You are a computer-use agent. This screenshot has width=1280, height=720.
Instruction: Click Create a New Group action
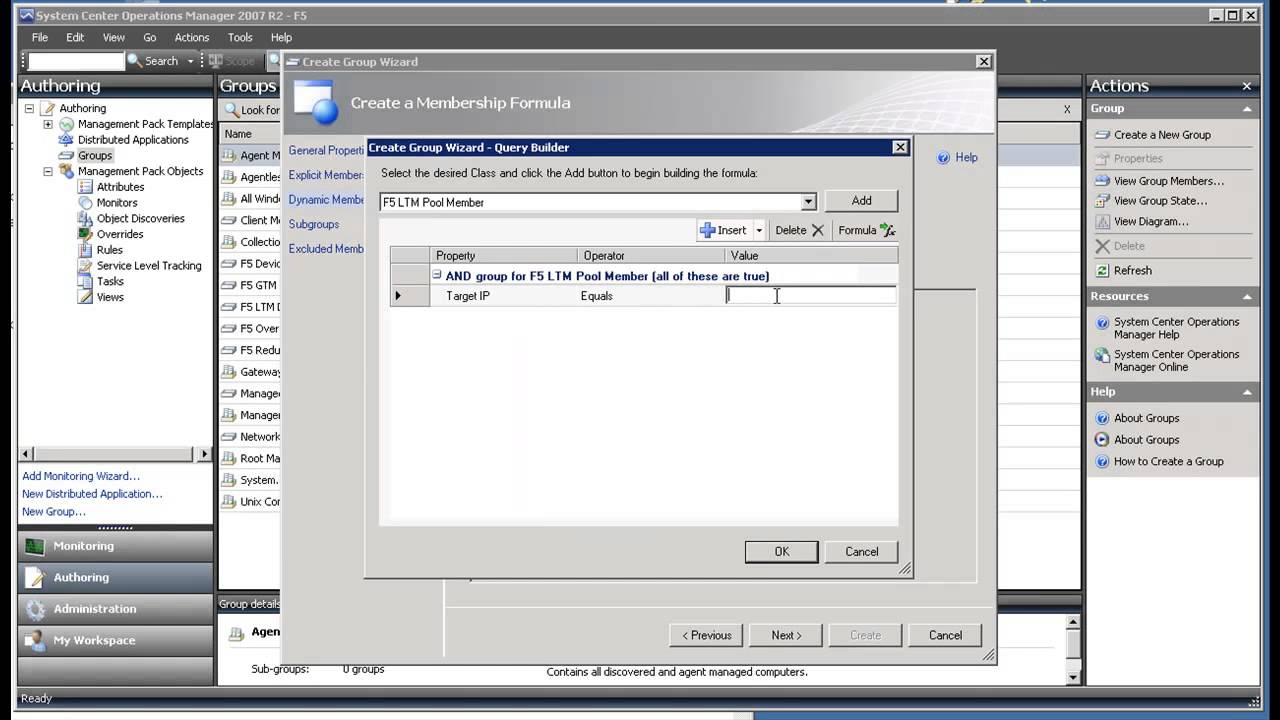coord(1162,135)
